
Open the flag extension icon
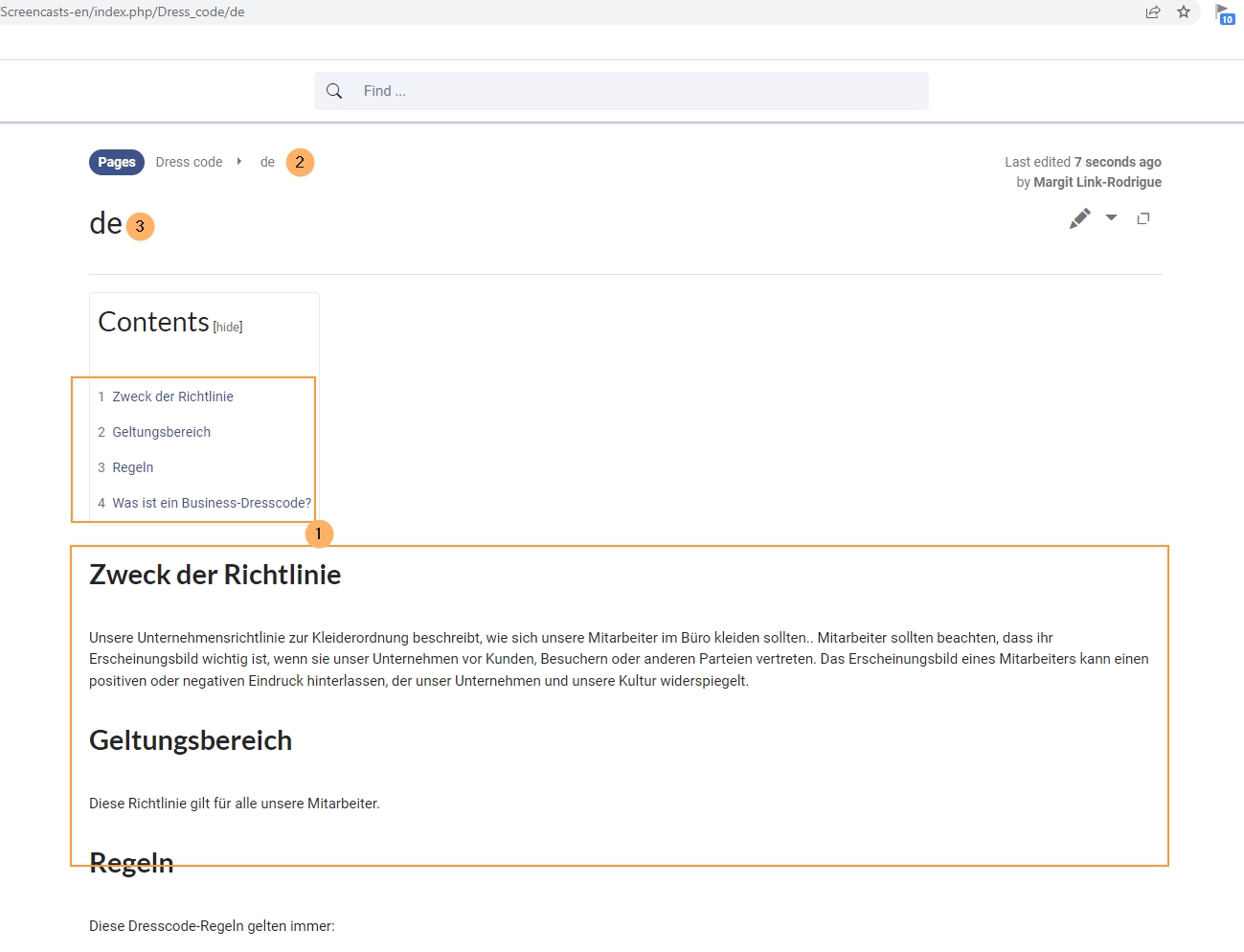1224,13
